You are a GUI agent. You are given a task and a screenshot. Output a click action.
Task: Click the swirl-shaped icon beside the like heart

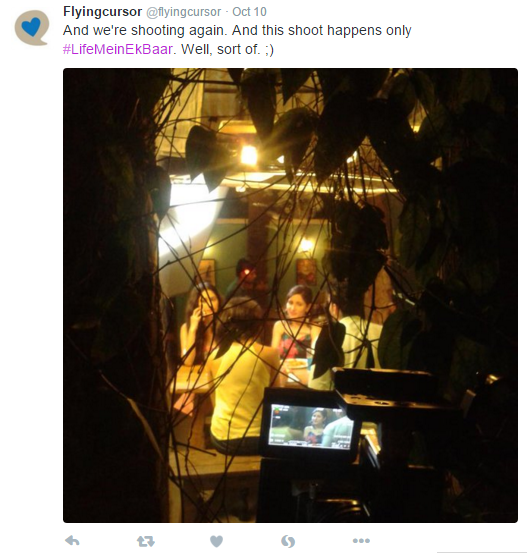point(288,541)
